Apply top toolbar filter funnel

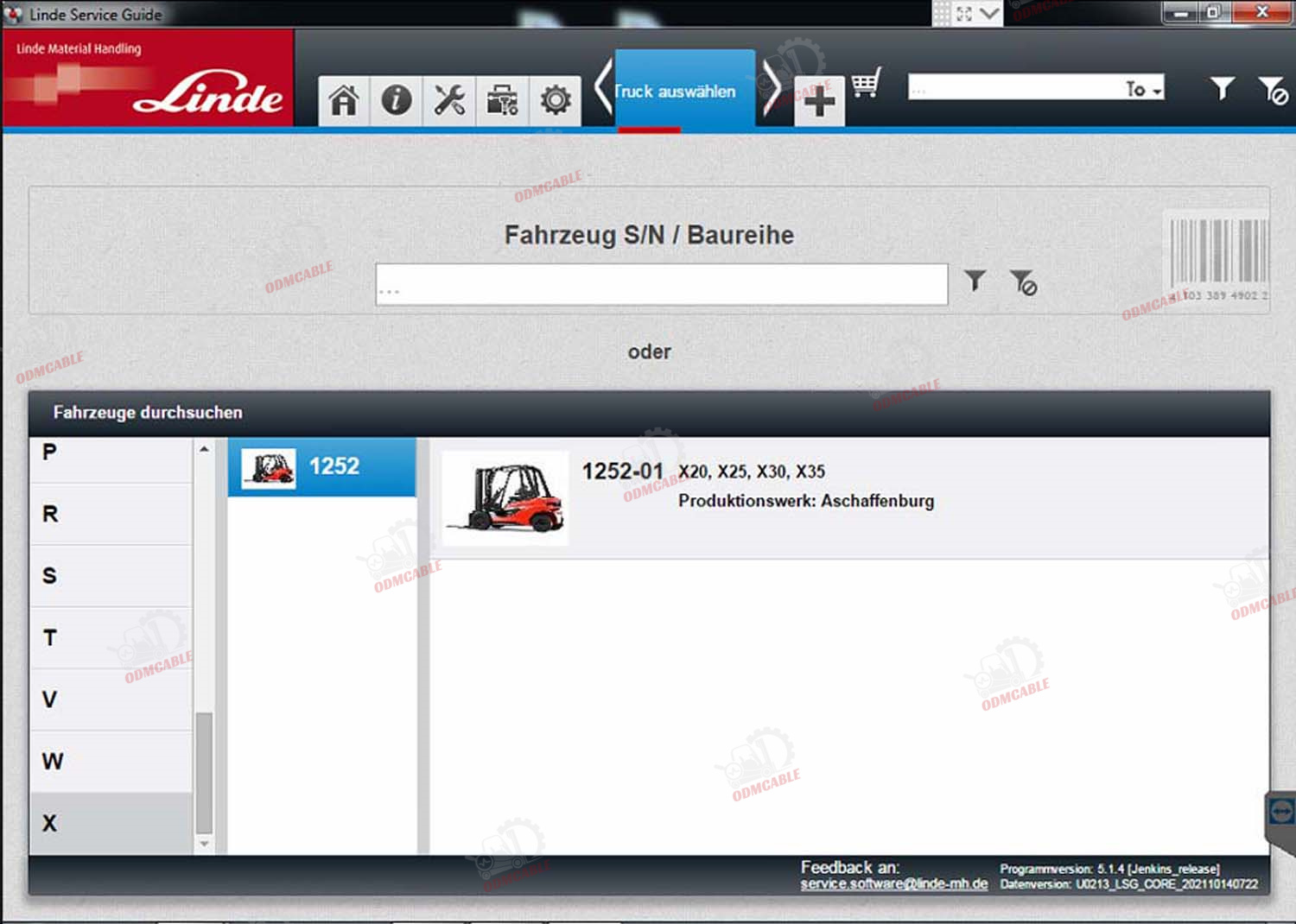point(1222,88)
